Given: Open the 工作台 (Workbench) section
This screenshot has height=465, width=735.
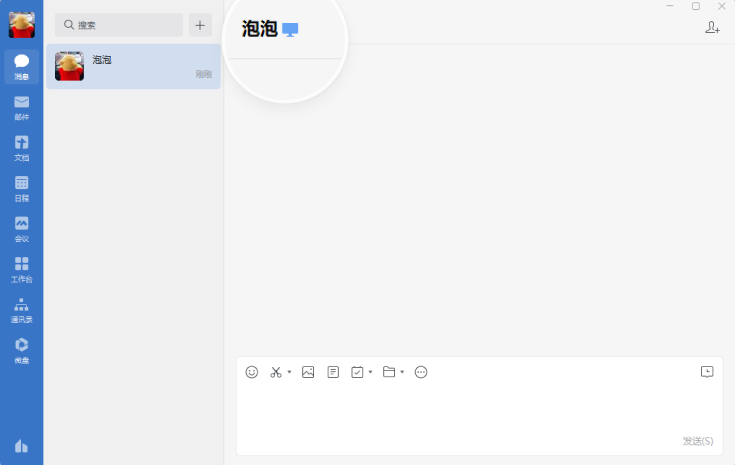Looking at the screenshot, I should pos(21,269).
